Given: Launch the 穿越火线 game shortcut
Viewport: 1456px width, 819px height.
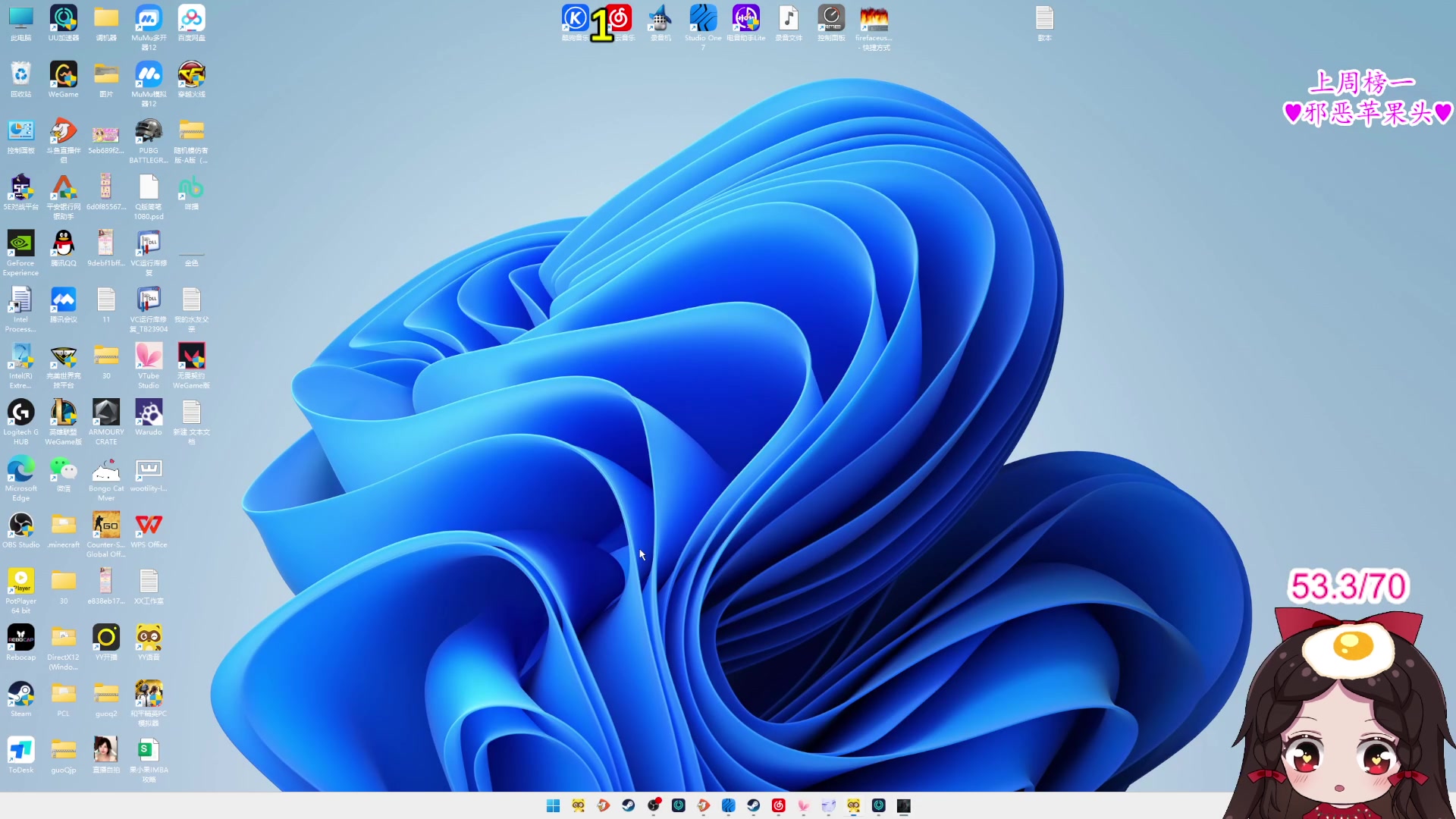Looking at the screenshot, I should click(191, 79).
